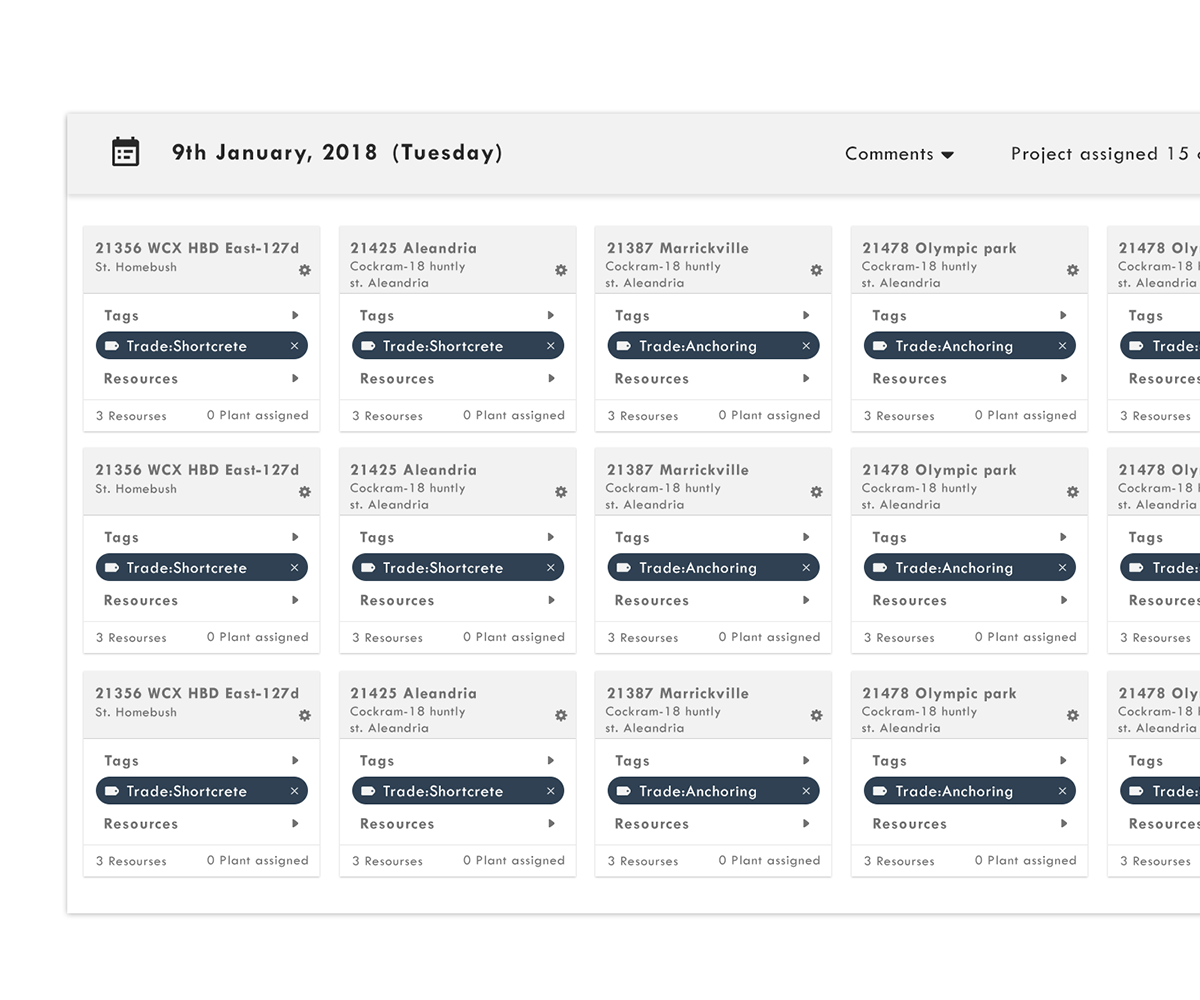Remove Trade:Shortcrete tag on bottom-row 21425 Aleandria card
Screen dimensions: 1200x1000
click(550, 791)
